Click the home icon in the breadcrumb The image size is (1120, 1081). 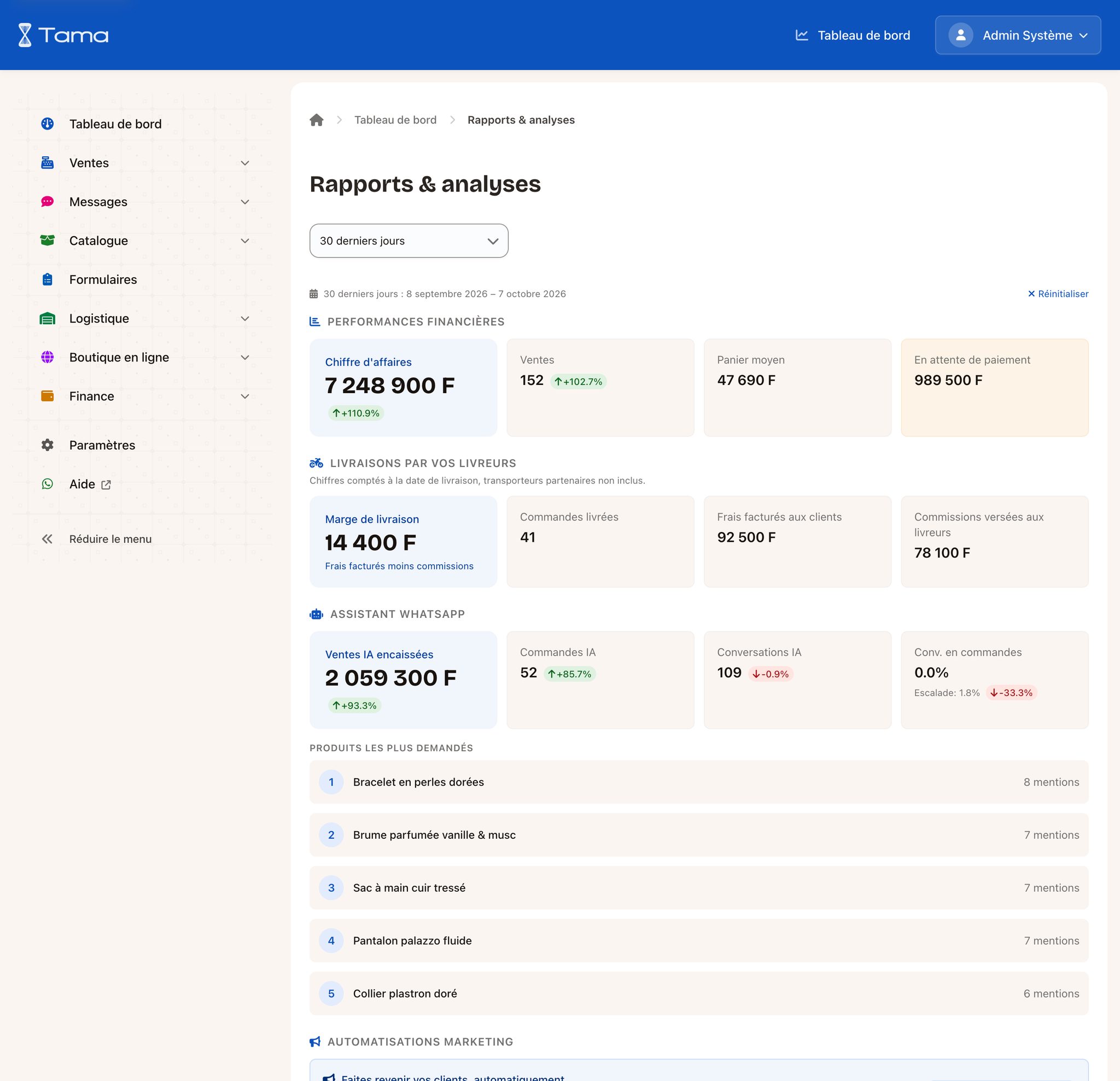pos(317,120)
